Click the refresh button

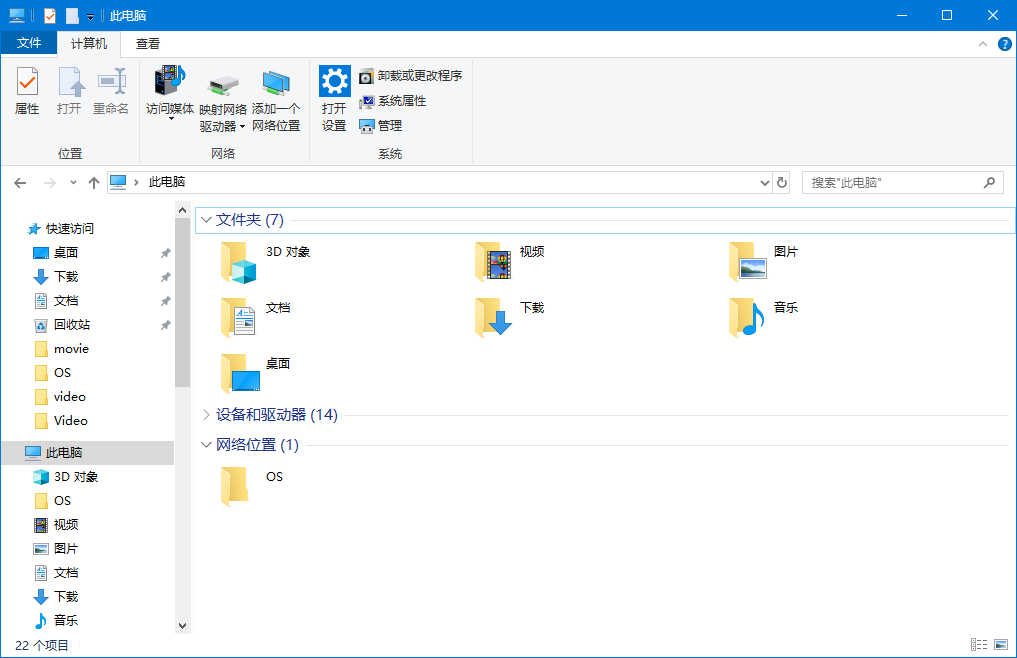[x=782, y=183]
